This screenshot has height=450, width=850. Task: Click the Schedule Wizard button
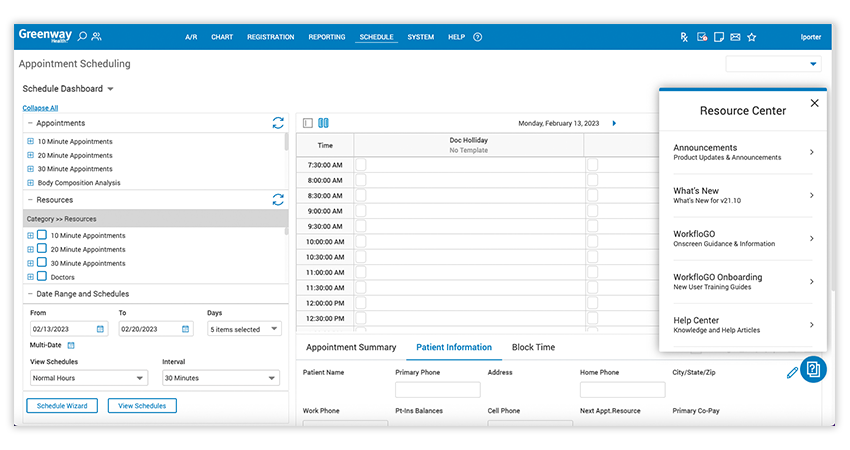(x=62, y=406)
